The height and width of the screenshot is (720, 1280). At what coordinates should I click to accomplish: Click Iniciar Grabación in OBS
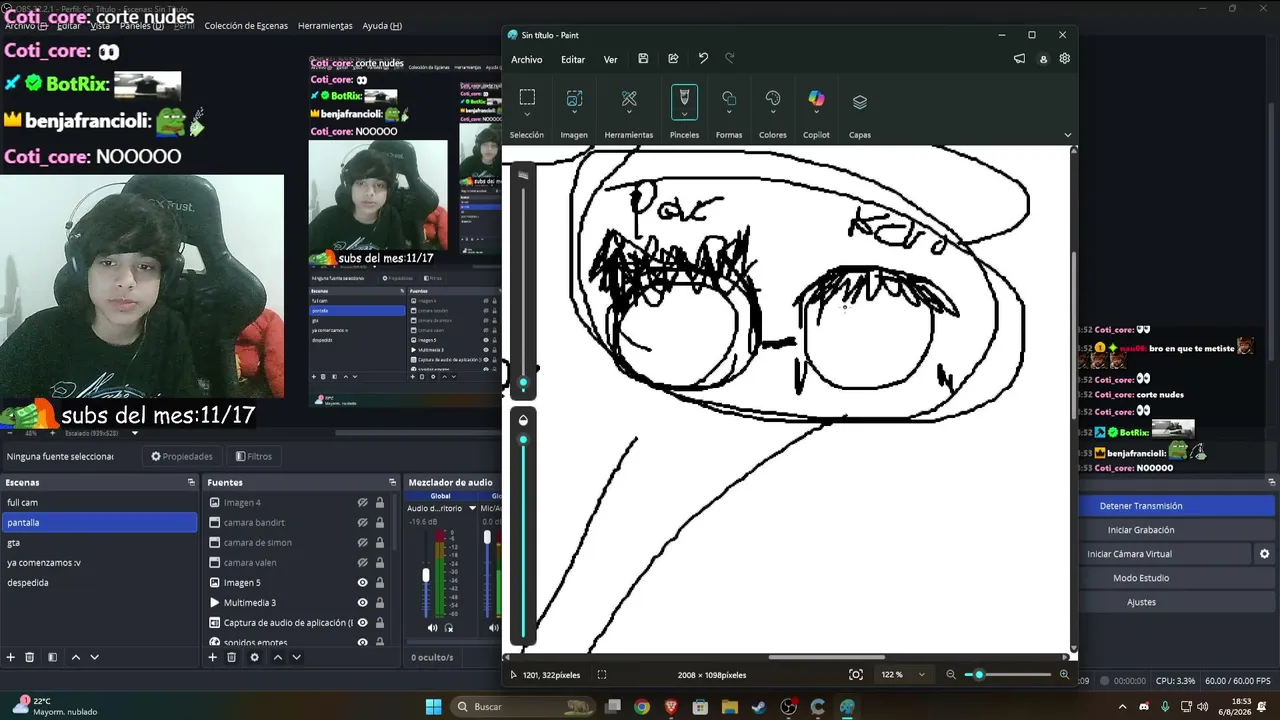(x=1141, y=530)
